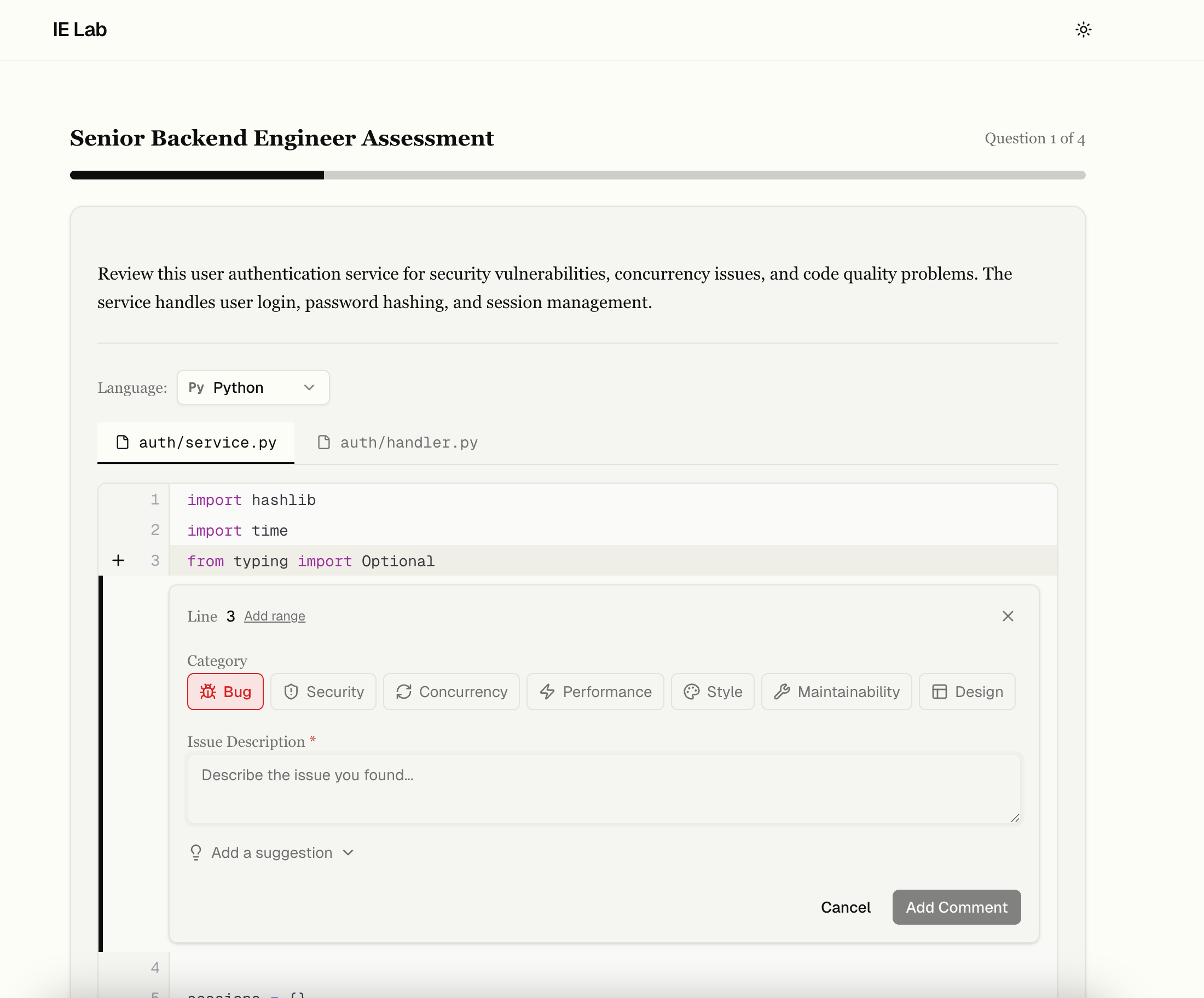Open the Add range link
Screen dimensions: 1204x998
[274, 616]
